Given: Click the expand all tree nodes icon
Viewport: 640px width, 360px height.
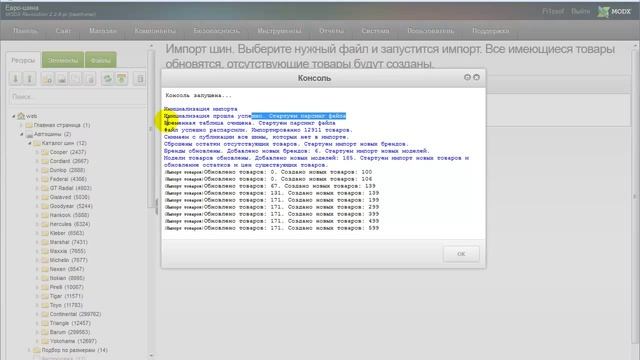Looking at the screenshot, I should click(x=16, y=78).
